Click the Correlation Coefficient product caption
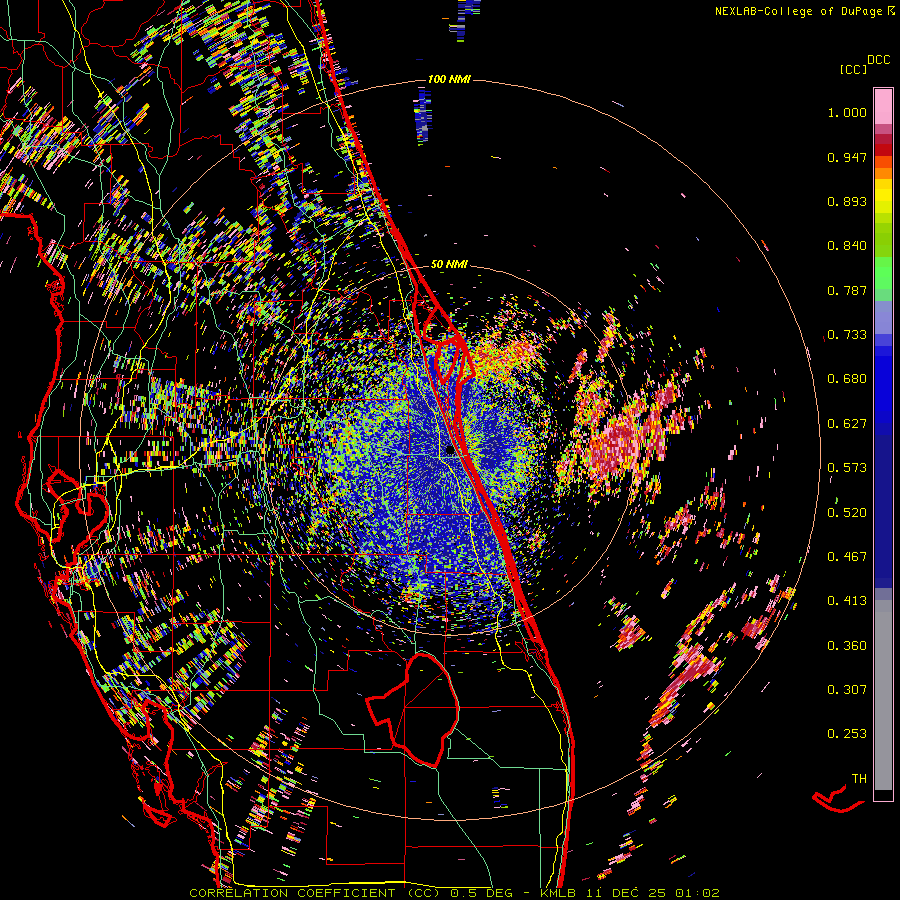This screenshot has height=900, width=900. click(453, 893)
